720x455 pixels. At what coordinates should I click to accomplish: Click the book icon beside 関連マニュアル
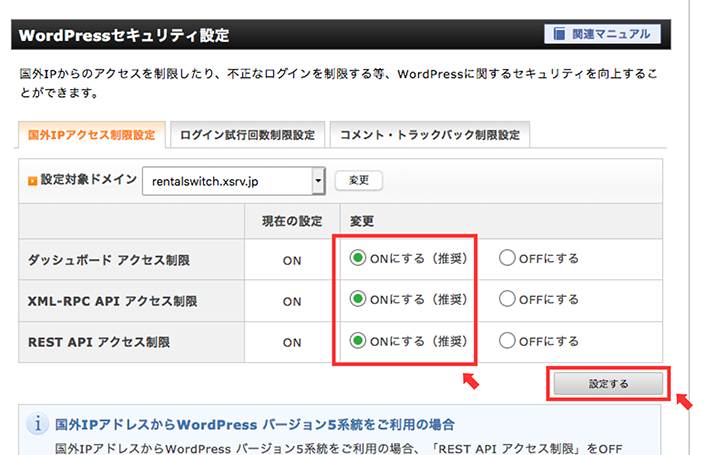[559, 34]
